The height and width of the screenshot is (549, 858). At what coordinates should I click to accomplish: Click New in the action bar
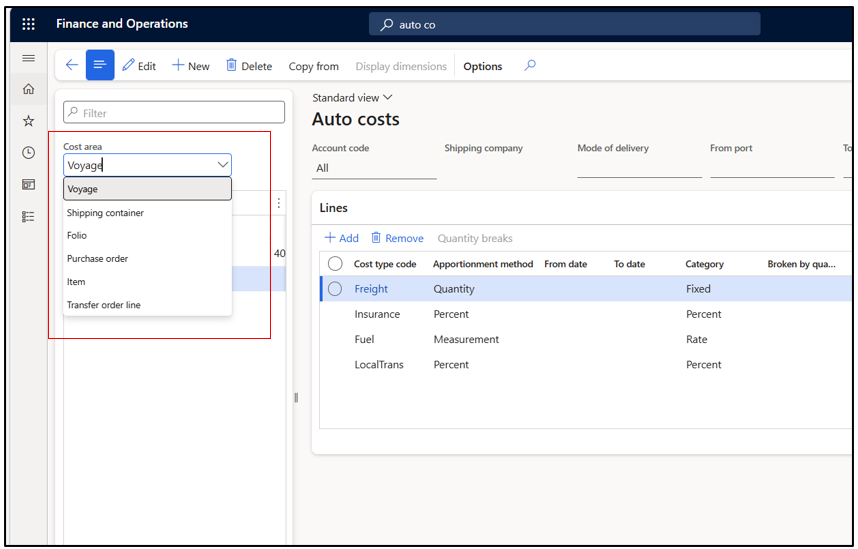tap(190, 66)
